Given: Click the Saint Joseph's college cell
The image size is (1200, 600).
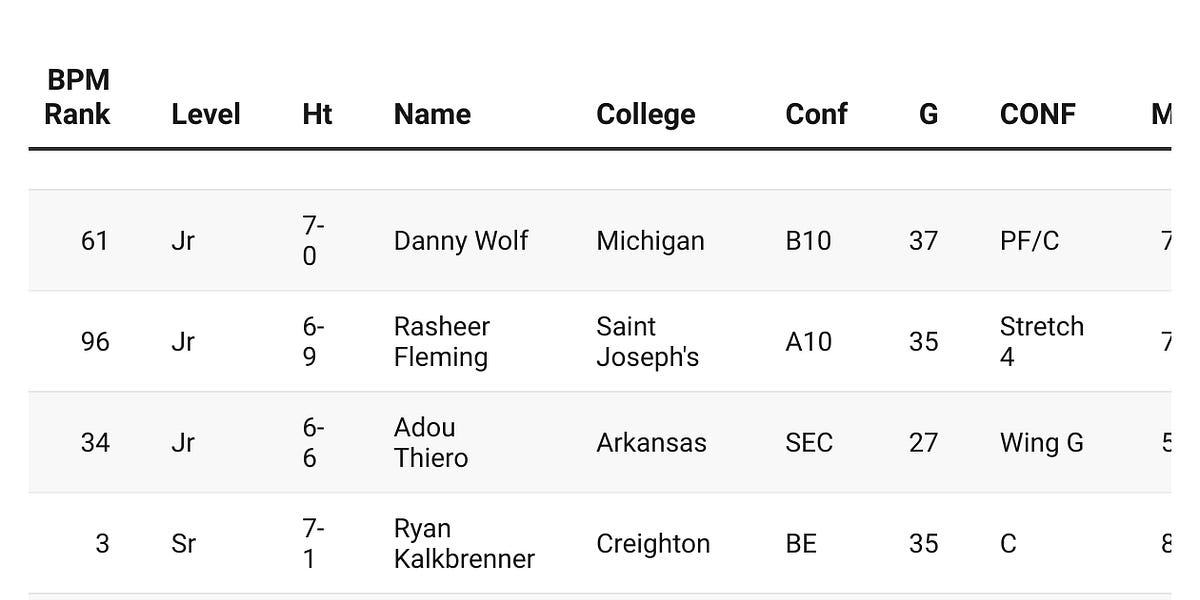Looking at the screenshot, I should pos(647,342).
